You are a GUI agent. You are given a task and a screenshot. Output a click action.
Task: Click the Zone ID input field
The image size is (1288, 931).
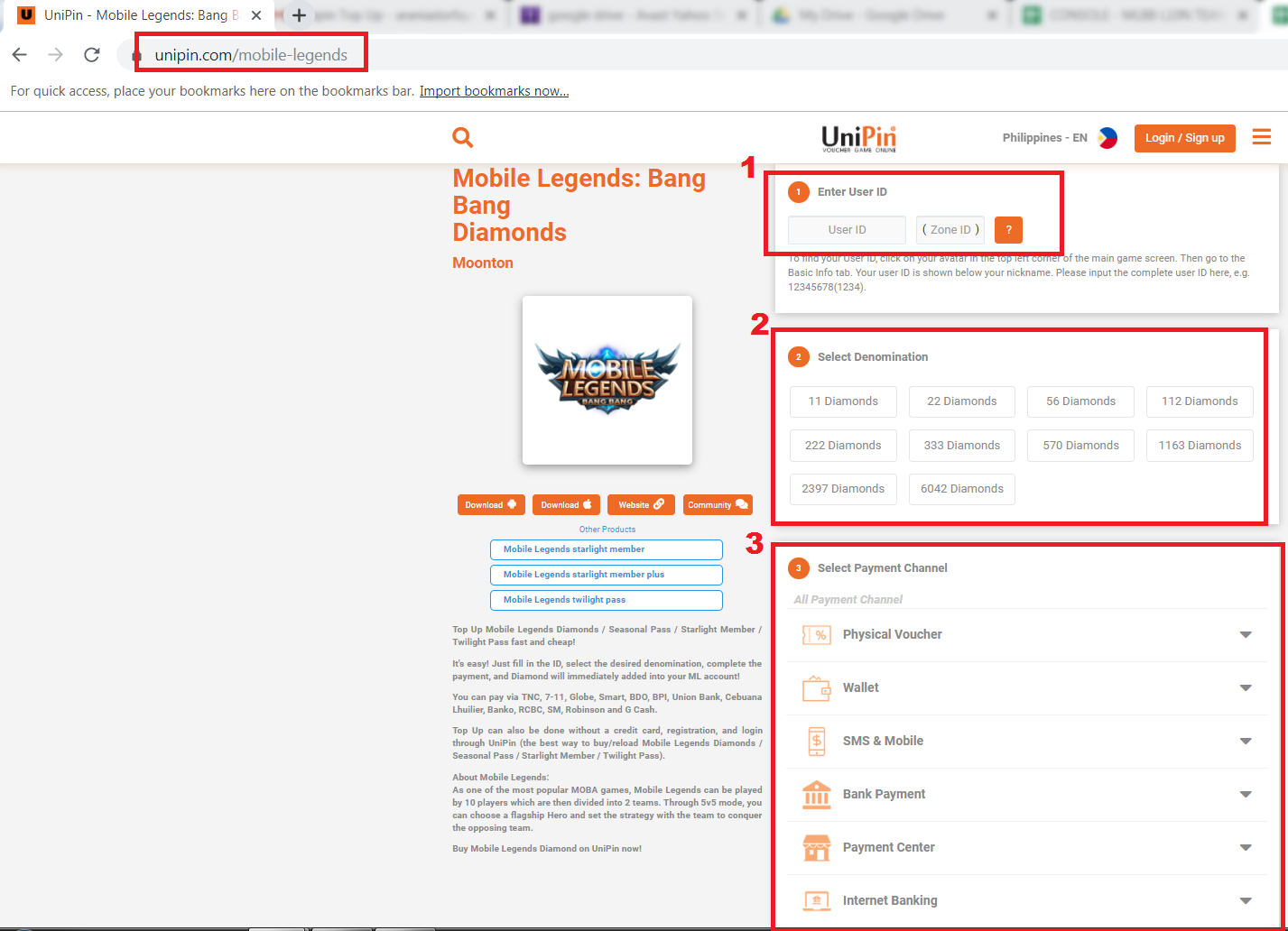coord(950,230)
